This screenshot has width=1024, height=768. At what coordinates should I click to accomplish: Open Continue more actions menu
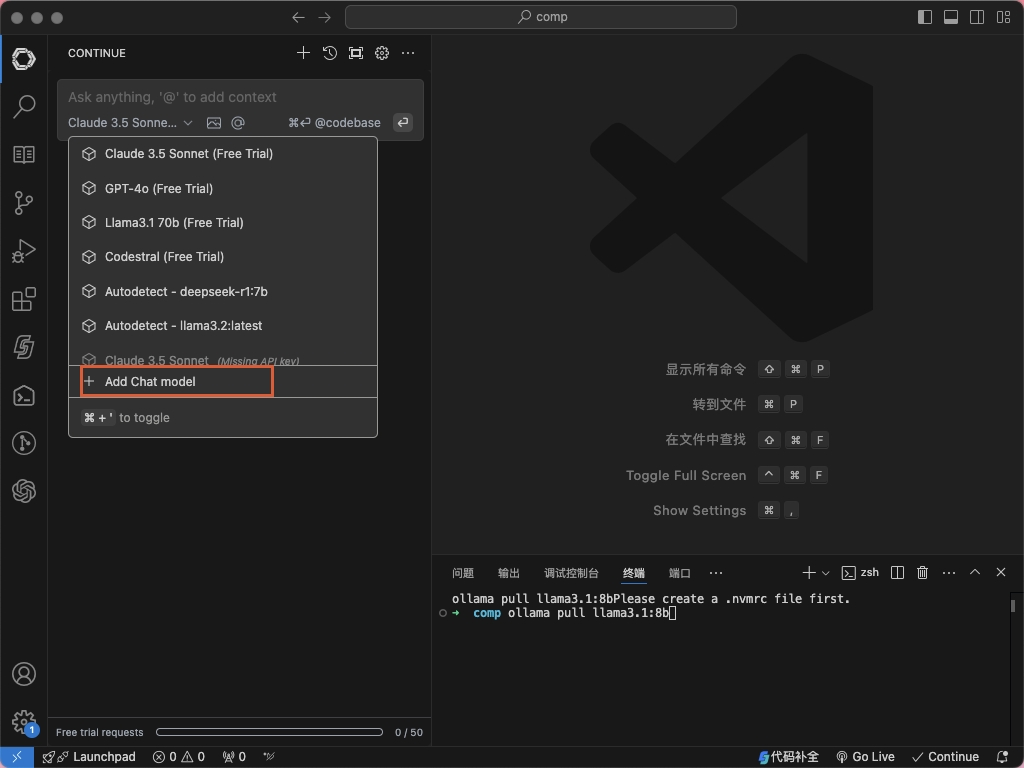[x=408, y=53]
